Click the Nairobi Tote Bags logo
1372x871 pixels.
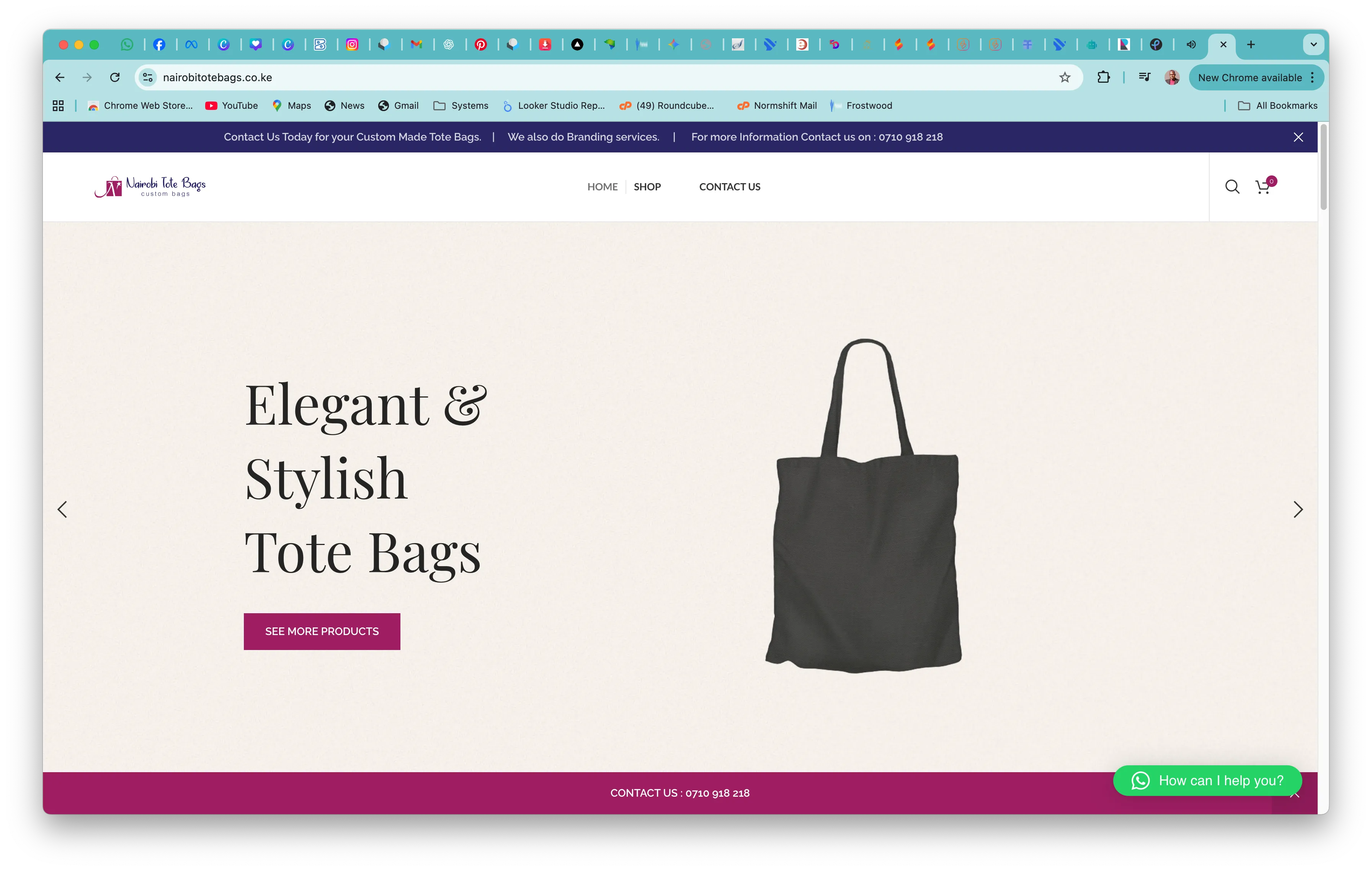[x=150, y=187]
